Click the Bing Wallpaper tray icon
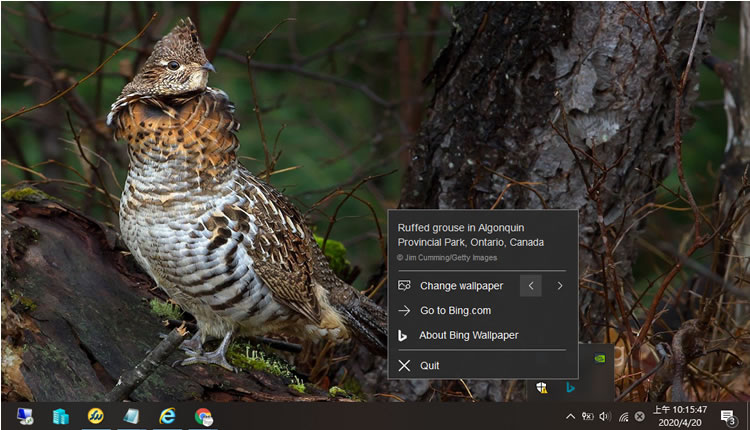Image resolution: width=750 pixels, height=430 pixels. (571, 387)
